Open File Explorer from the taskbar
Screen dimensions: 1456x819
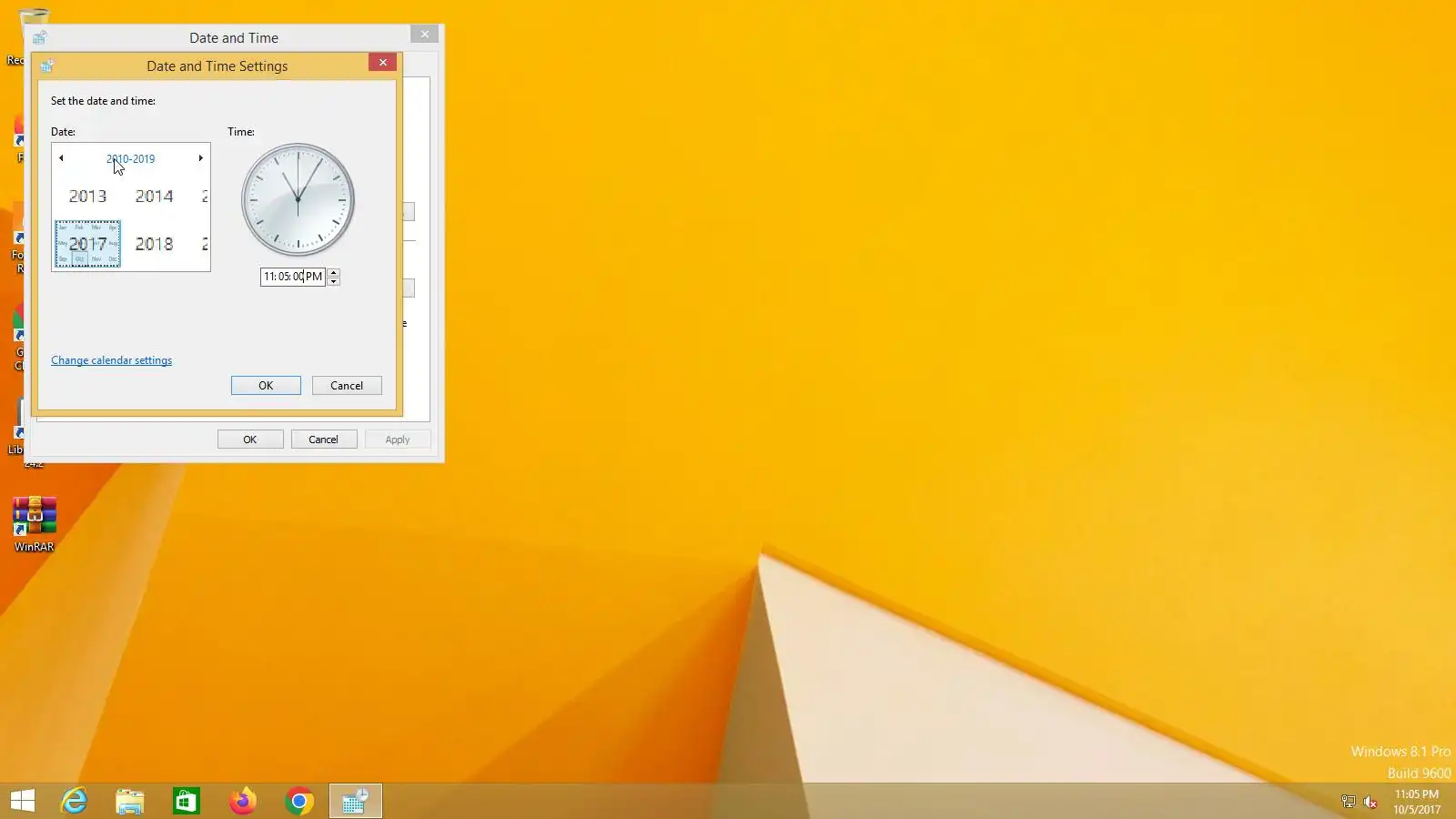pyautogui.click(x=130, y=801)
